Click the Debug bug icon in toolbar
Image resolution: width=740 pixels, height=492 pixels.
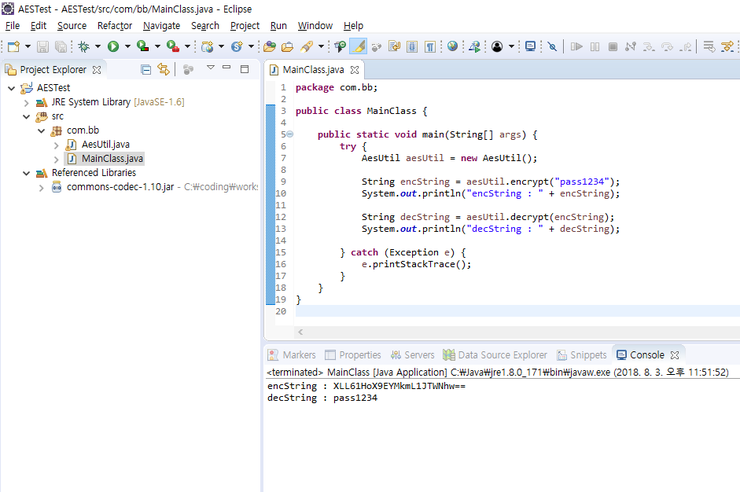tap(84, 46)
